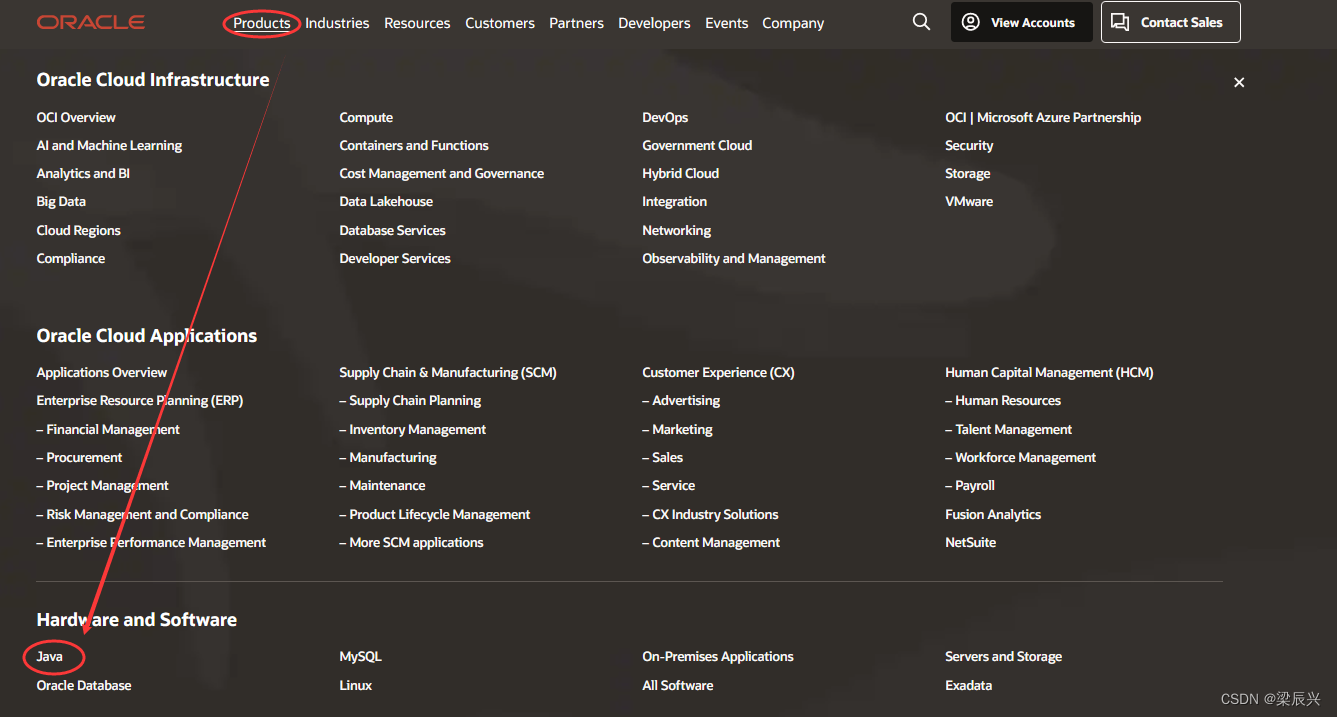Go to Applications Overview
Image resolution: width=1337 pixels, height=717 pixels.
[102, 372]
